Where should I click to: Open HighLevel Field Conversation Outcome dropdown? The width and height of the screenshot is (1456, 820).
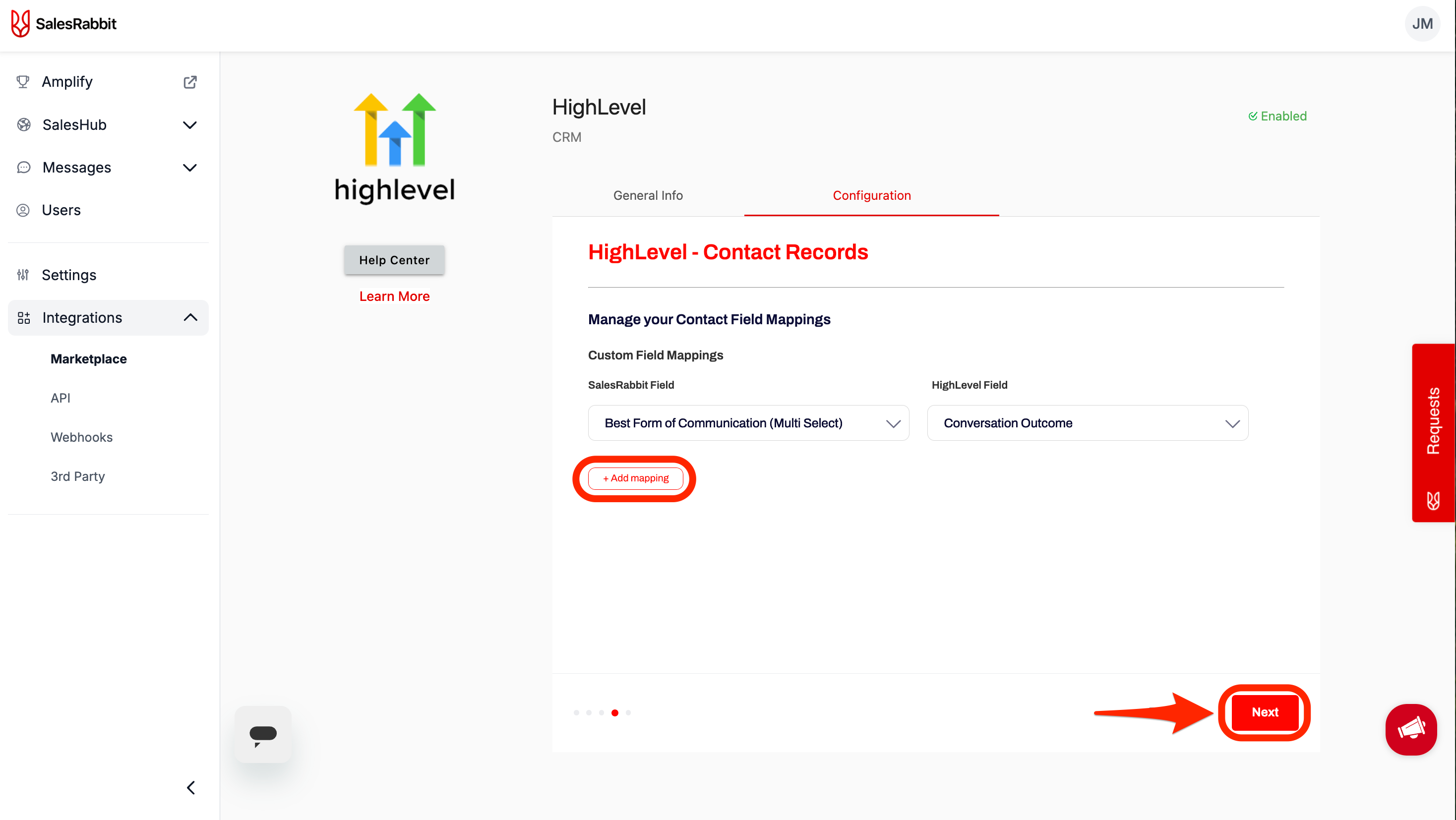click(x=1087, y=423)
